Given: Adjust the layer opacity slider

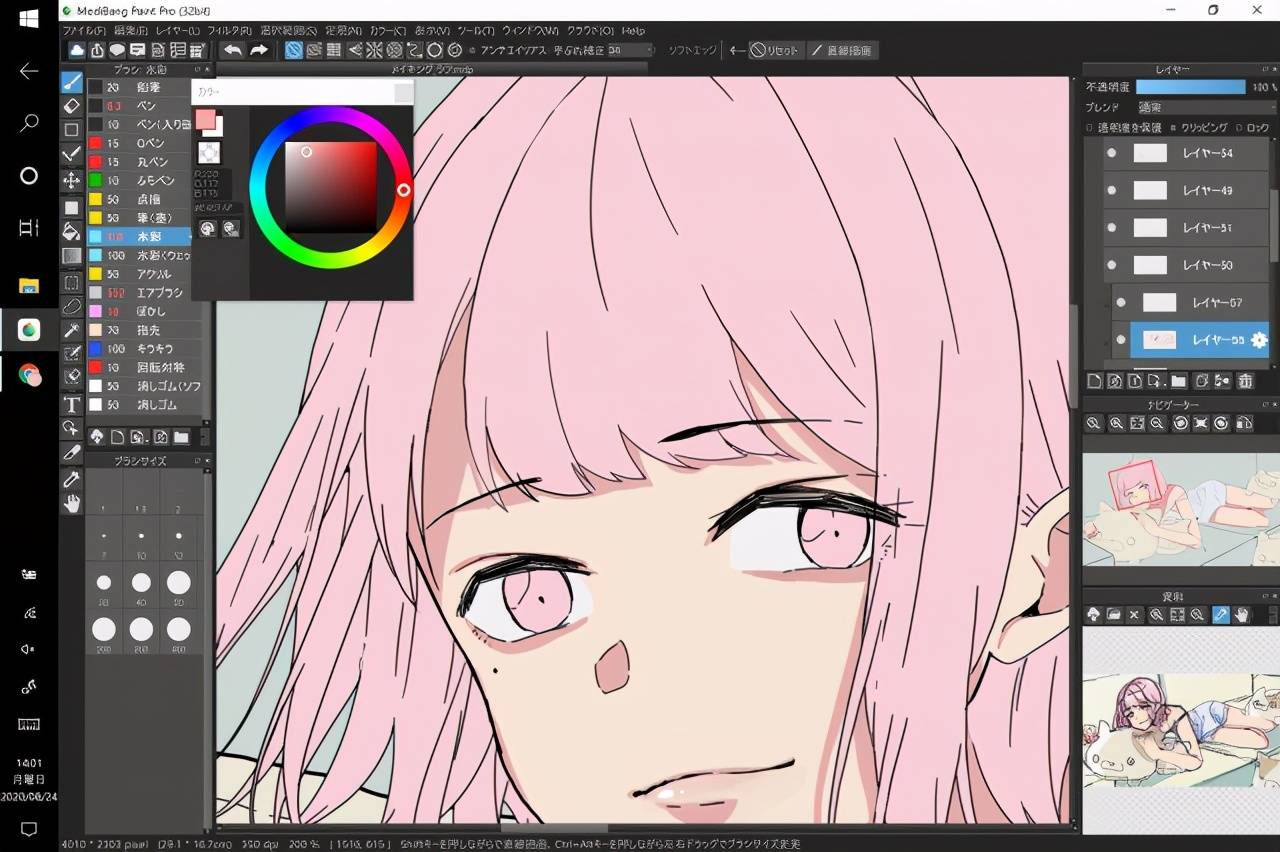Looking at the screenshot, I should (x=1191, y=87).
